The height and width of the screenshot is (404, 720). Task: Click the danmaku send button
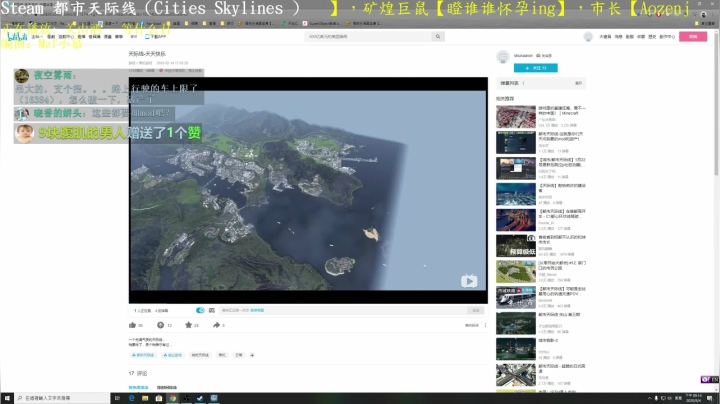click(476, 310)
